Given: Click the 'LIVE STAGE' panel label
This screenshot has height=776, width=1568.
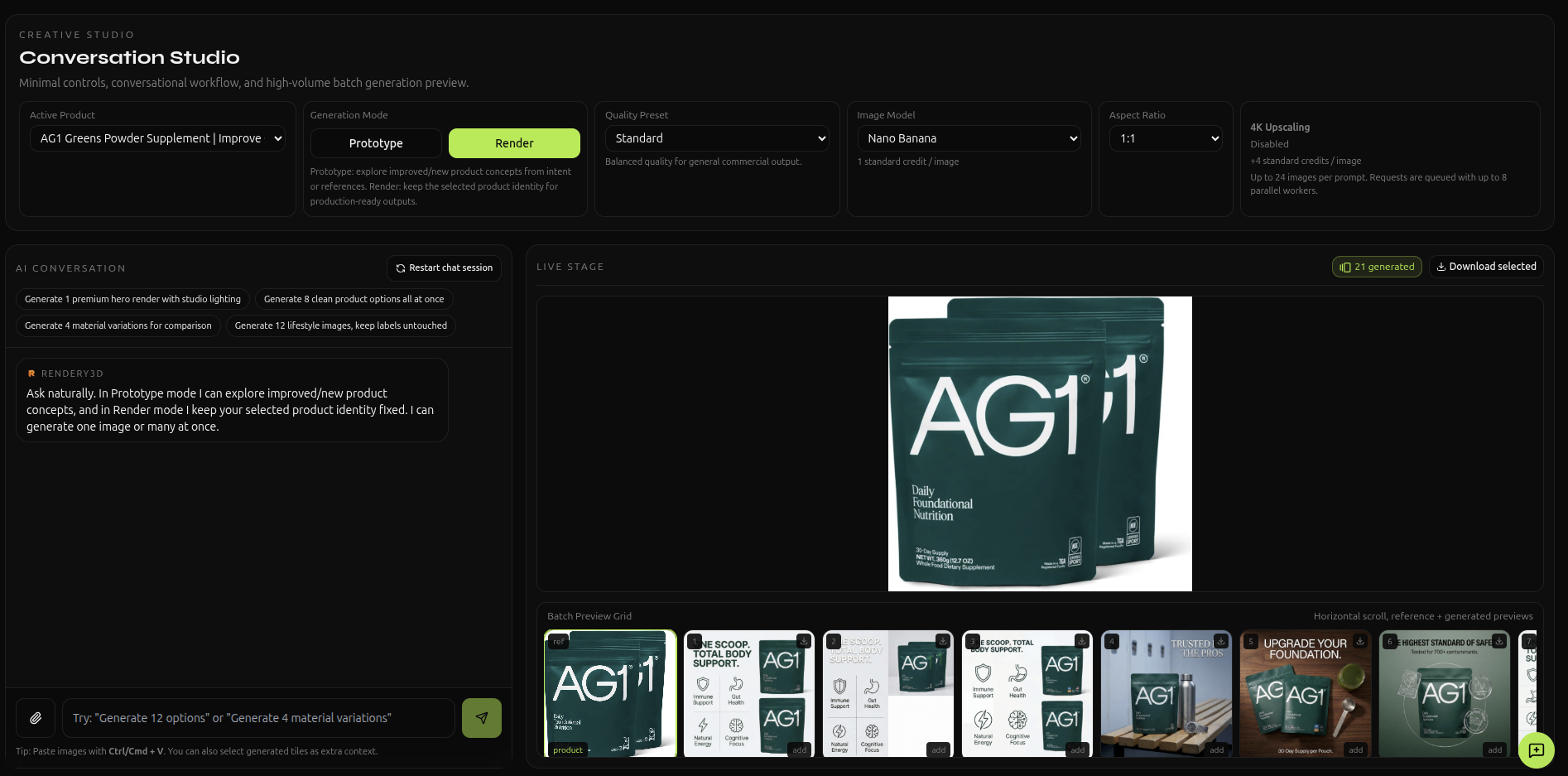Looking at the screenshot, I should (570, 267).
